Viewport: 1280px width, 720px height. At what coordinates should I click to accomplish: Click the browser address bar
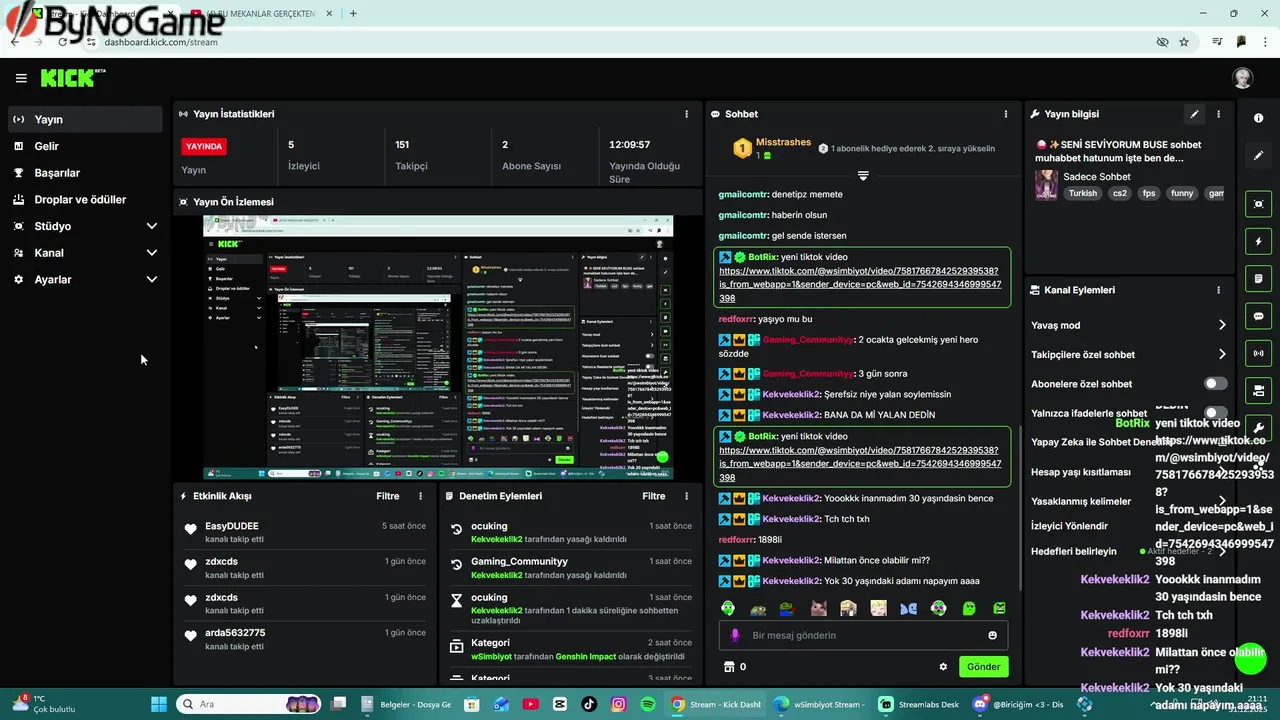[620, 42]
